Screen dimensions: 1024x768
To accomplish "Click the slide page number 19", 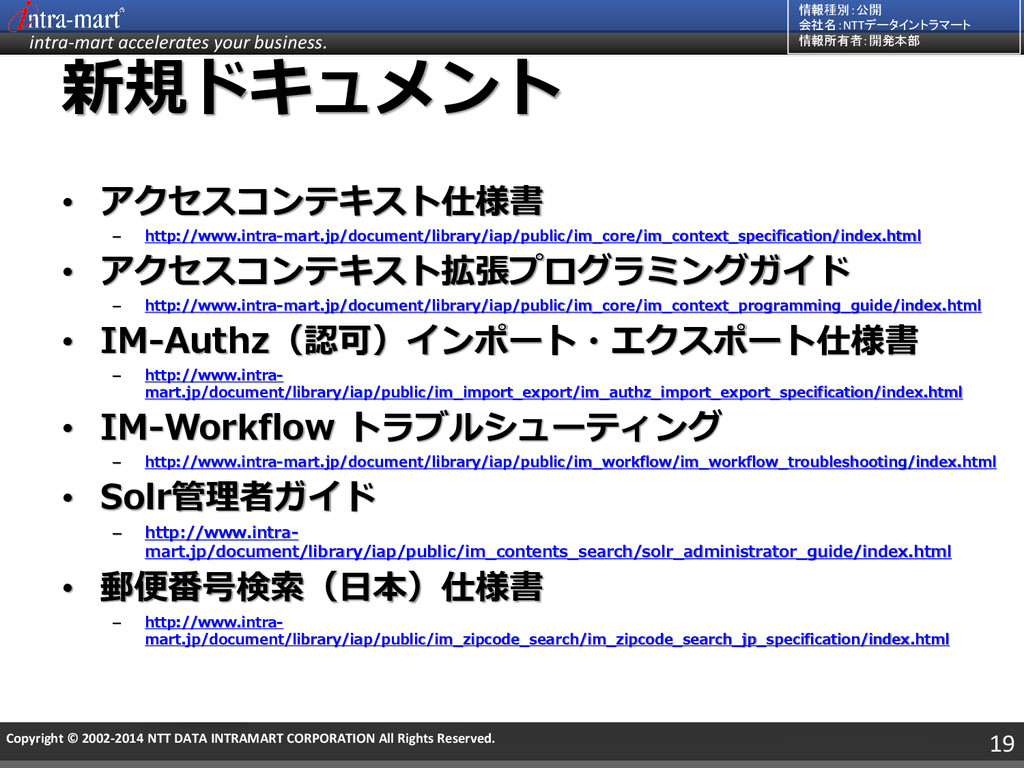I will click(x=1002, y=743).
